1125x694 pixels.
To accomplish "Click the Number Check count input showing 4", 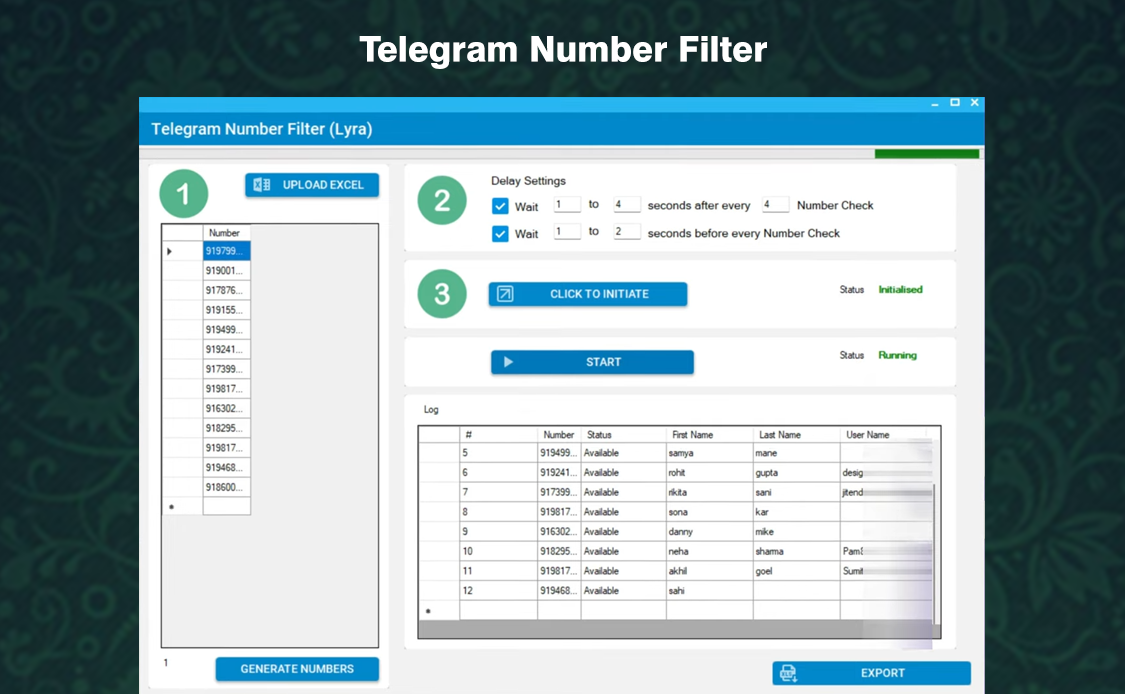I will pyautogui.click(x=774, y=204).
